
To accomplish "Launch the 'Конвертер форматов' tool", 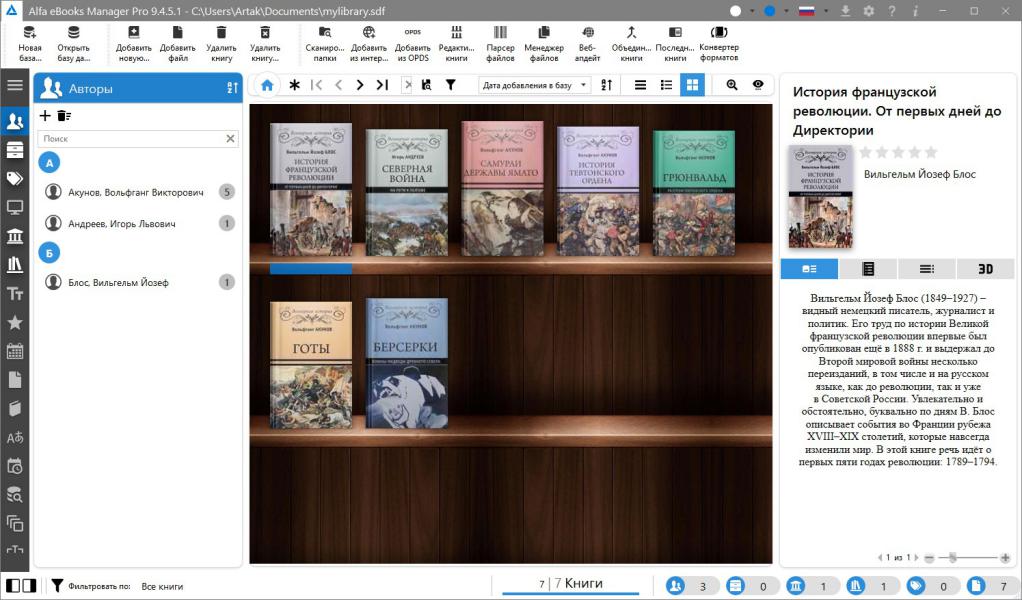I will 718,33.
